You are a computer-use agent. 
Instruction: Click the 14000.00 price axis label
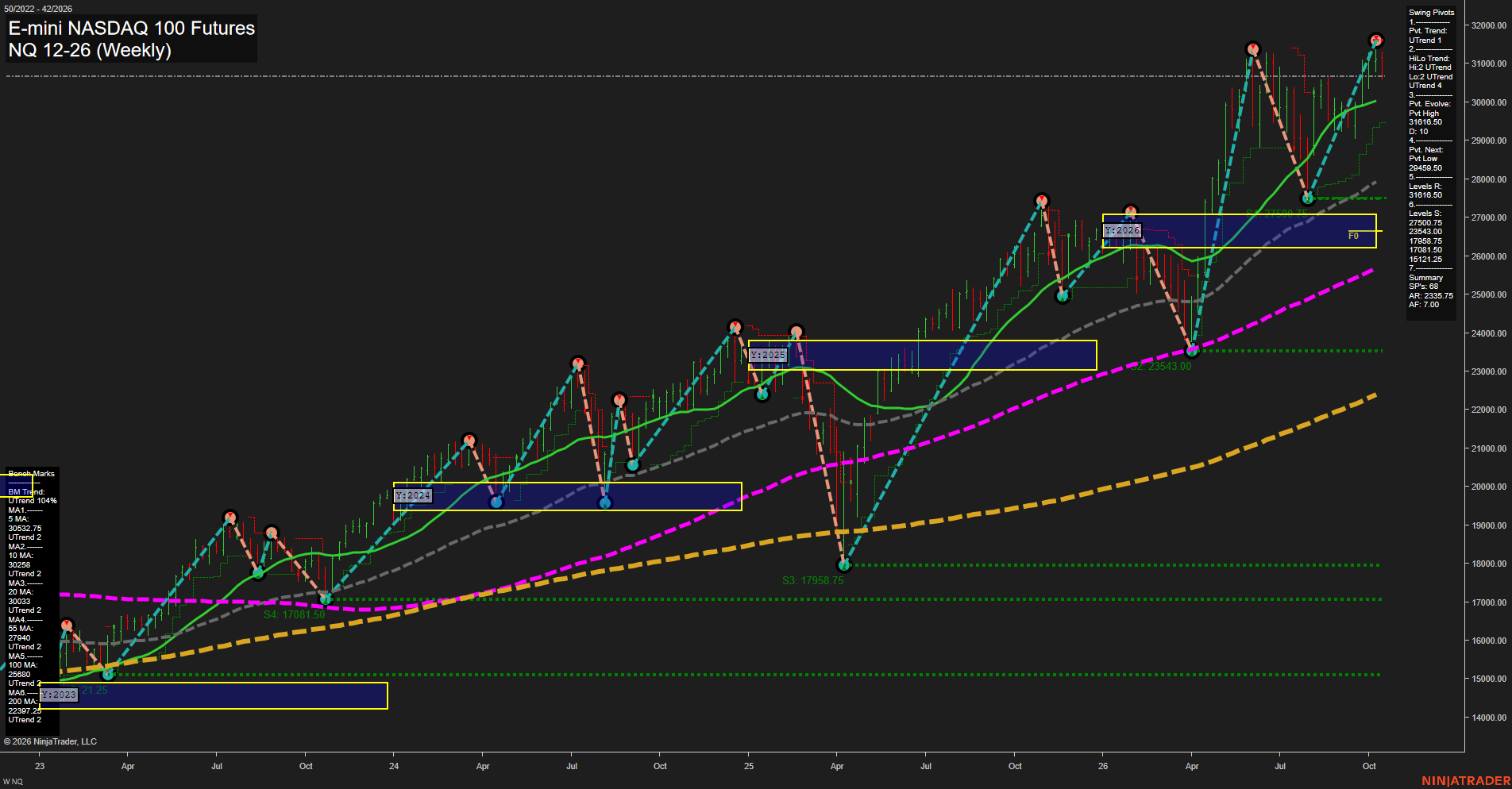tap(1489, 718)
